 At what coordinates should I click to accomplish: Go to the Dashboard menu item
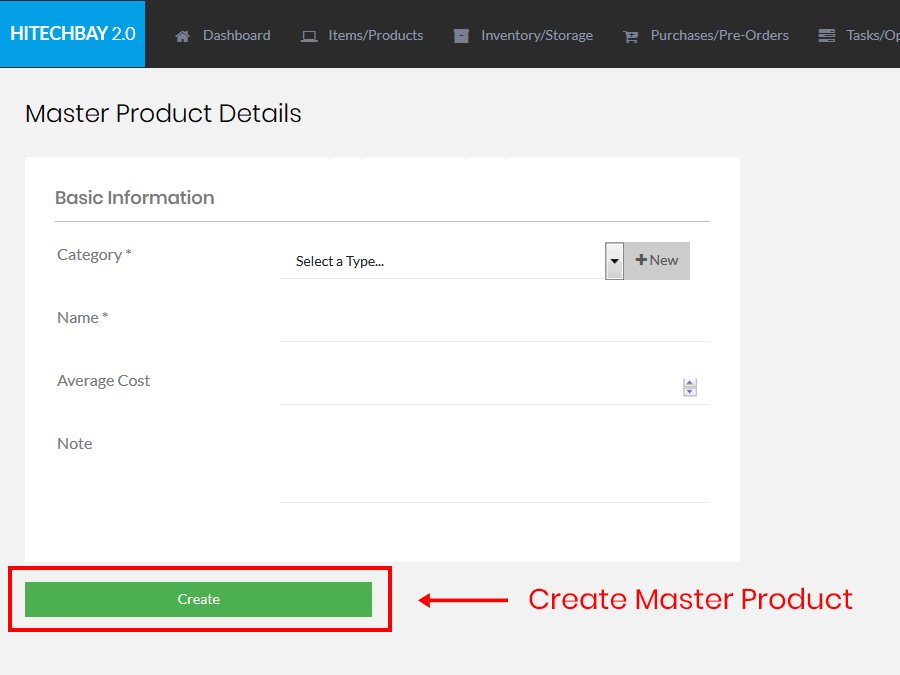[236, 35]
